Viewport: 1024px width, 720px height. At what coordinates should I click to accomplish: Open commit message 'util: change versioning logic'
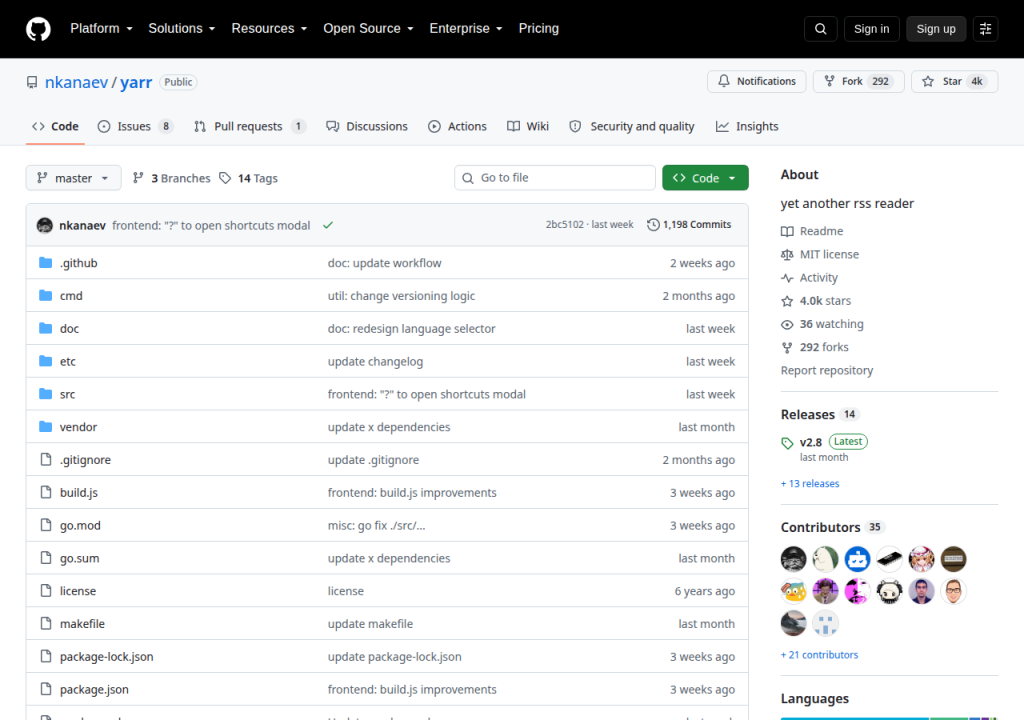[x=401, y=296]
